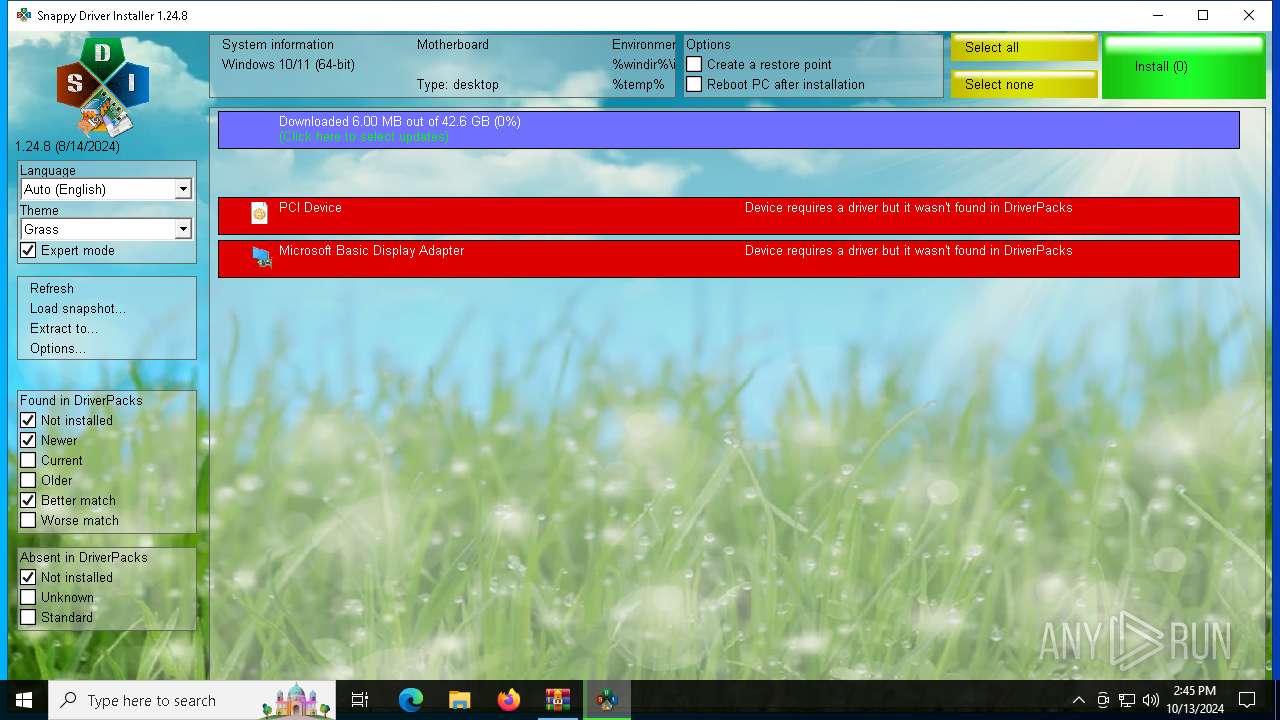Open the Language dropdown
The width and height of the screenshot is (1280, 720).
click(x=106, y=189)
